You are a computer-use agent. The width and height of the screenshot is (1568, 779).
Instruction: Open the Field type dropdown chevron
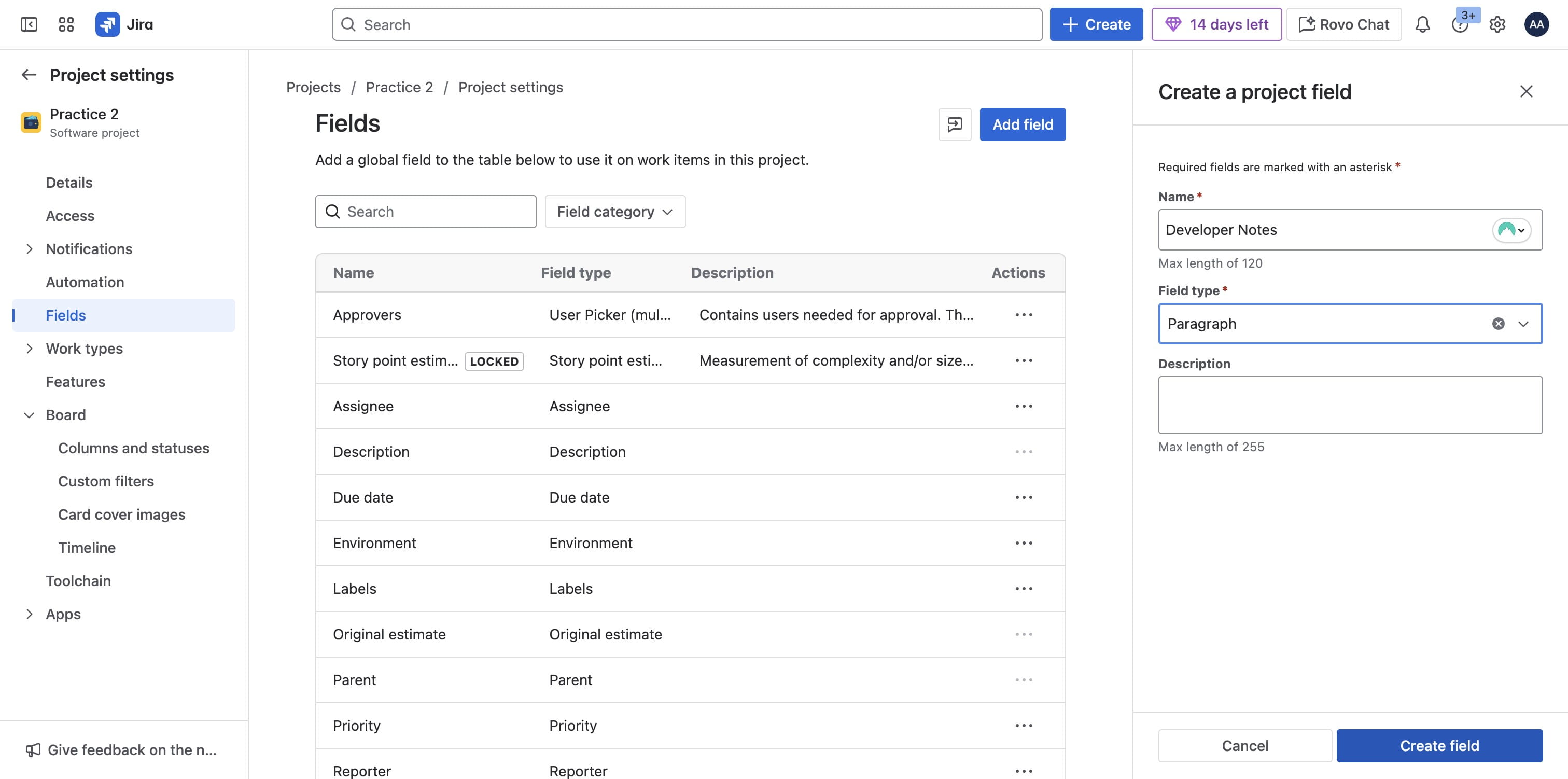tap(1522, 324)
